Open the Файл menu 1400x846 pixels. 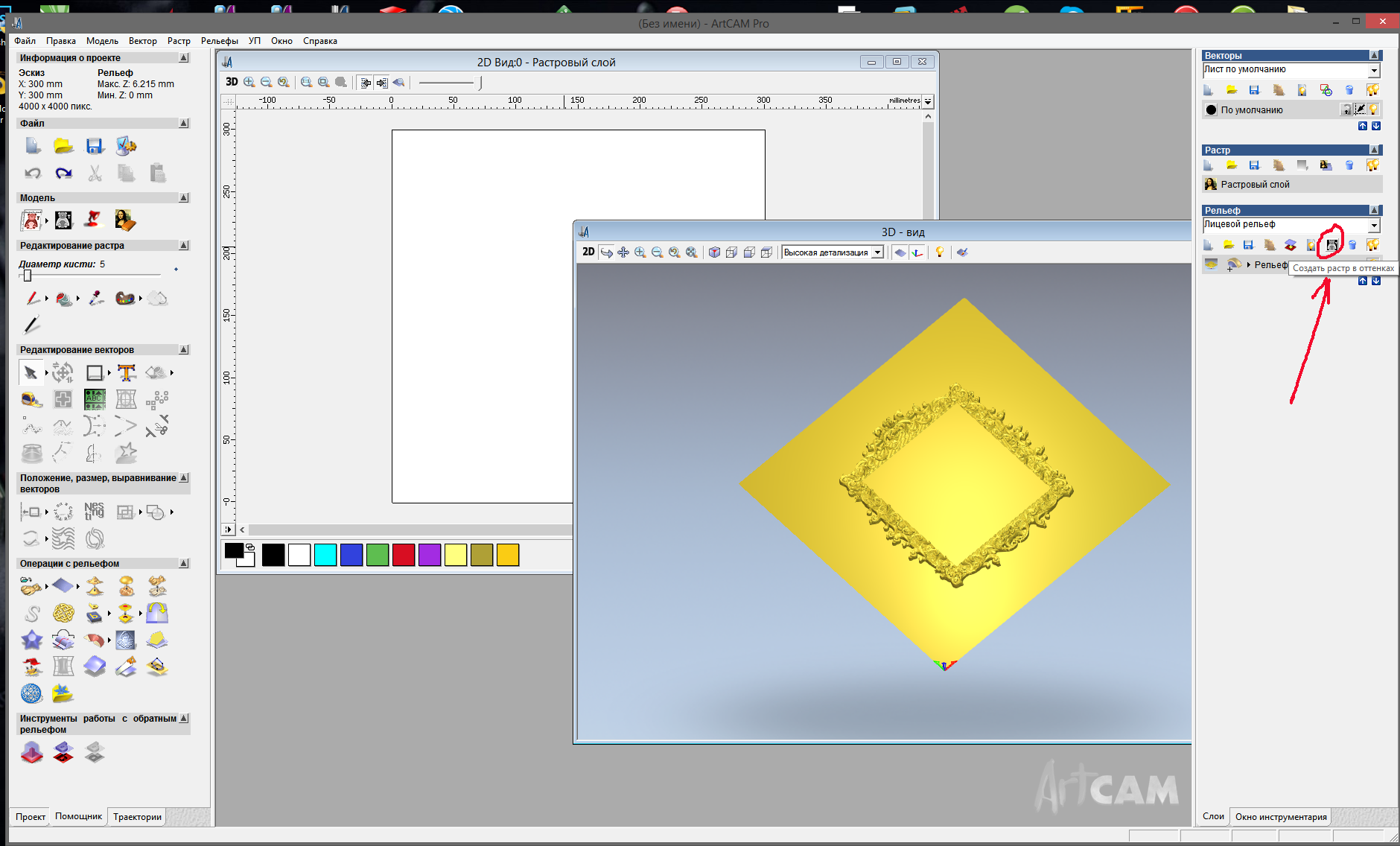tap(25, 41)
